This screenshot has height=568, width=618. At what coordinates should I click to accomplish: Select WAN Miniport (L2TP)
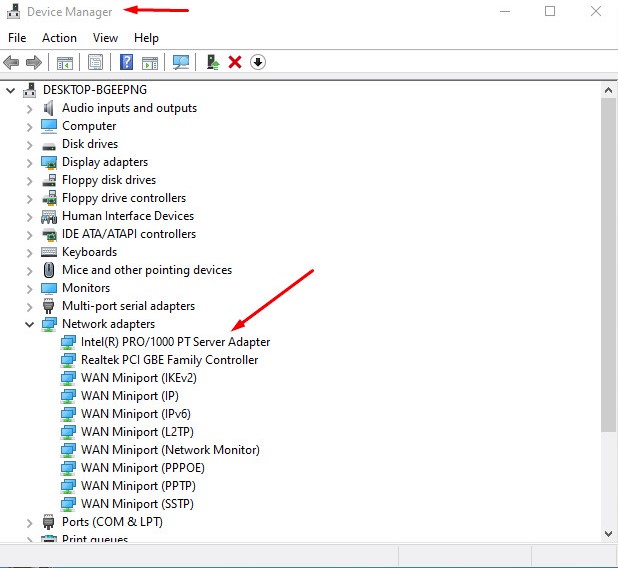[x=137, y=432]
